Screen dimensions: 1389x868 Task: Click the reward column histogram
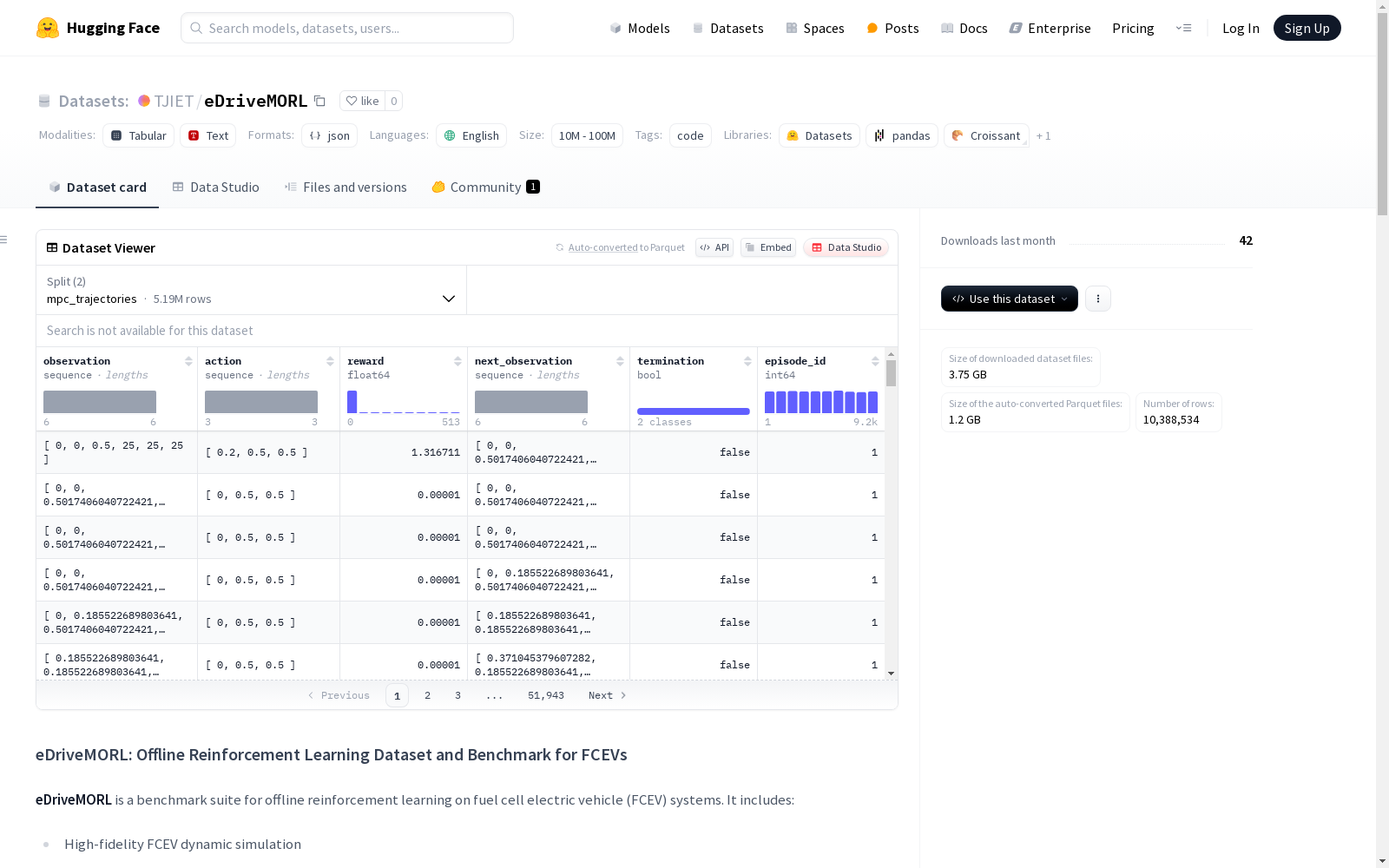pos(404,402)
